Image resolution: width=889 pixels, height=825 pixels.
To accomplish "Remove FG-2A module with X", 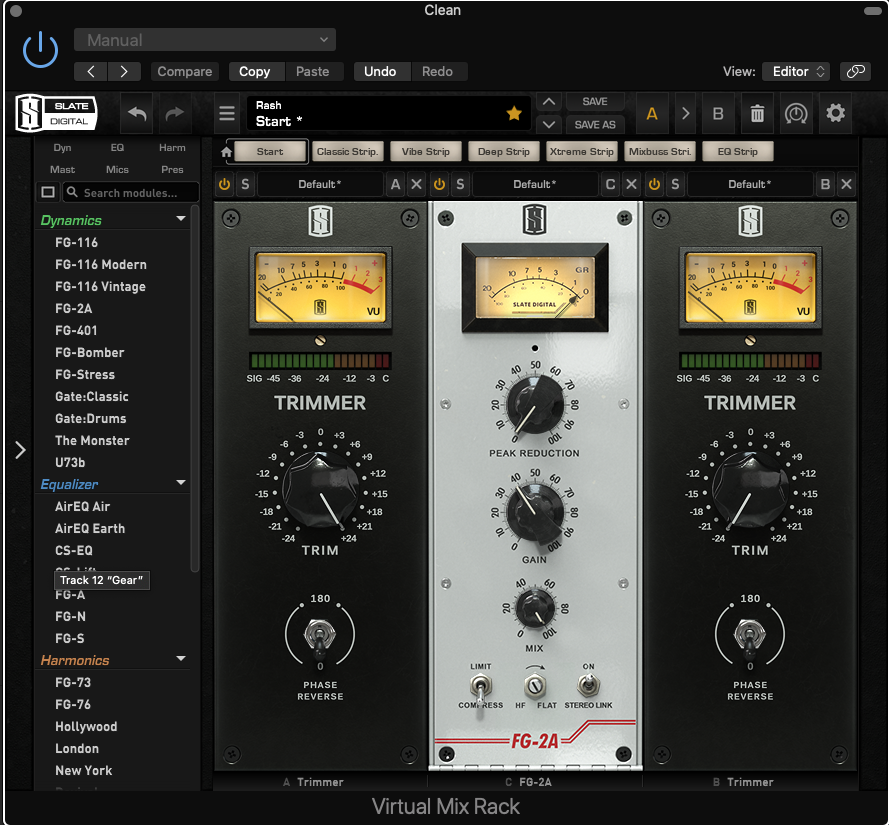I will click(x=631, y=184).
